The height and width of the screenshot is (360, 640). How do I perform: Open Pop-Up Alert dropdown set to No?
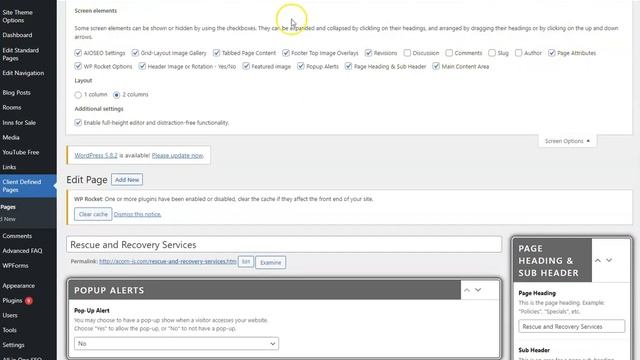point(176,344)
